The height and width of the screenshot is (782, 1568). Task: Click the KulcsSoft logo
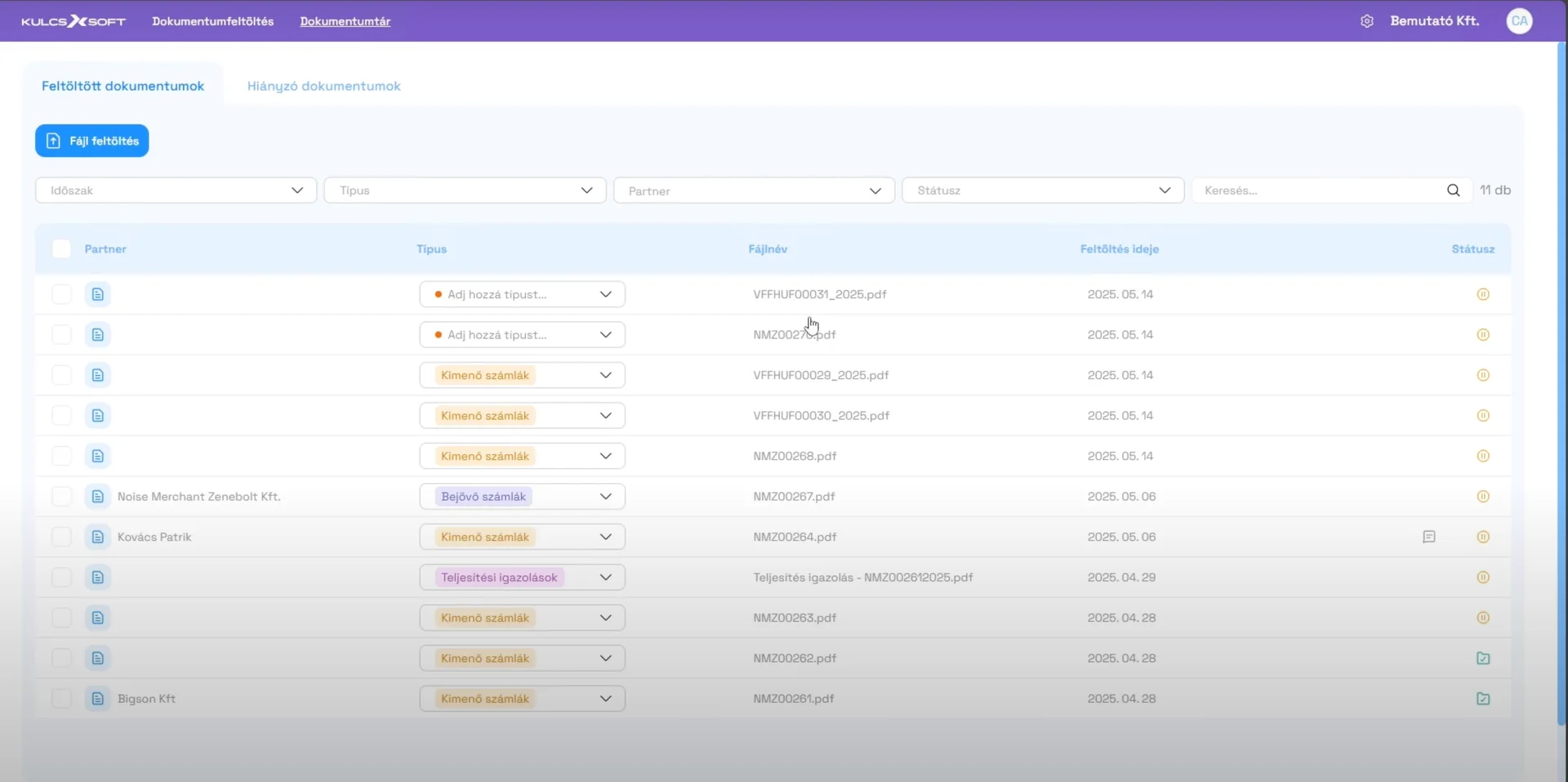click(x=73, y=21)
